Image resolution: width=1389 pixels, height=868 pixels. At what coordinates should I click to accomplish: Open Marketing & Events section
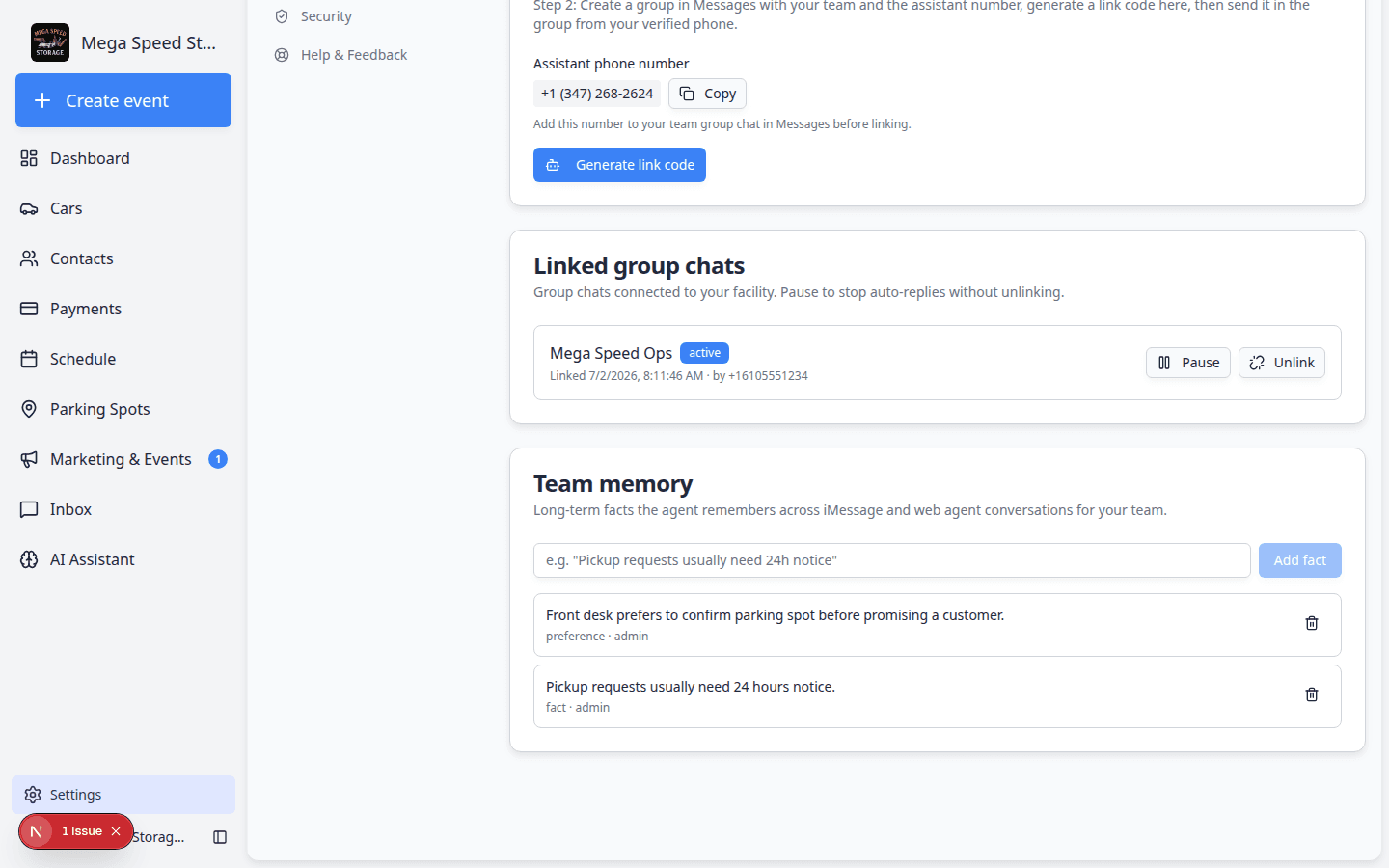[123, 459]
